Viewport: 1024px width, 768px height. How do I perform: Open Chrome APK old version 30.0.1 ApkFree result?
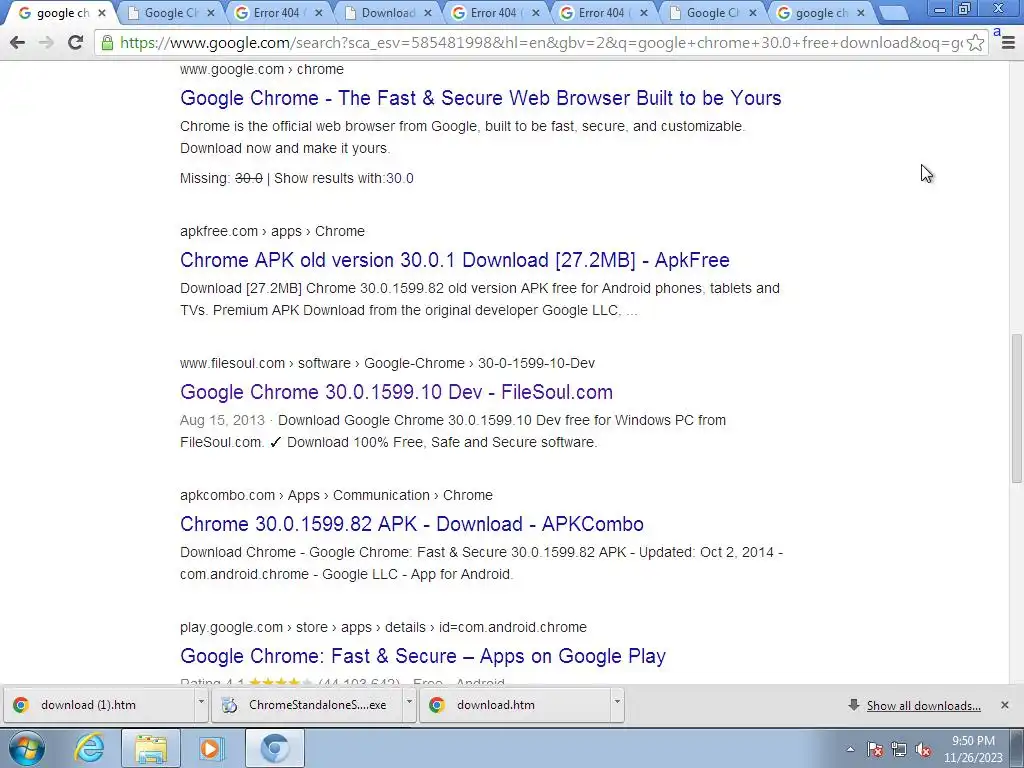pyautogui.click(x=455, y=260)
